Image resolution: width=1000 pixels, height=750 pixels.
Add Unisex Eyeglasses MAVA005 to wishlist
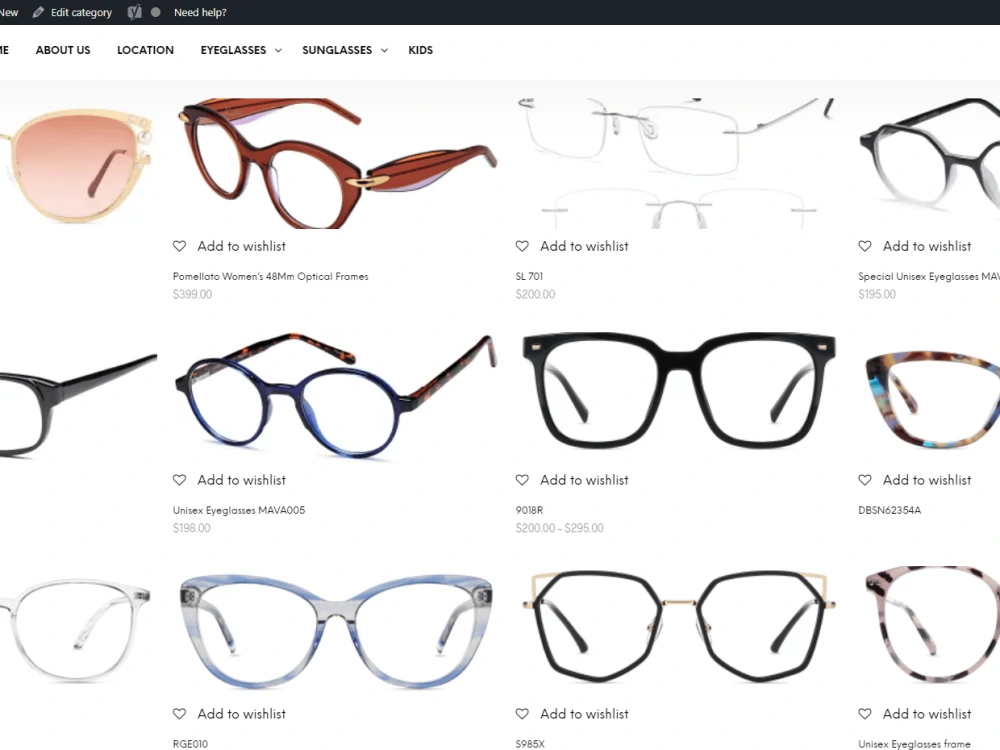tap(241, 480)
